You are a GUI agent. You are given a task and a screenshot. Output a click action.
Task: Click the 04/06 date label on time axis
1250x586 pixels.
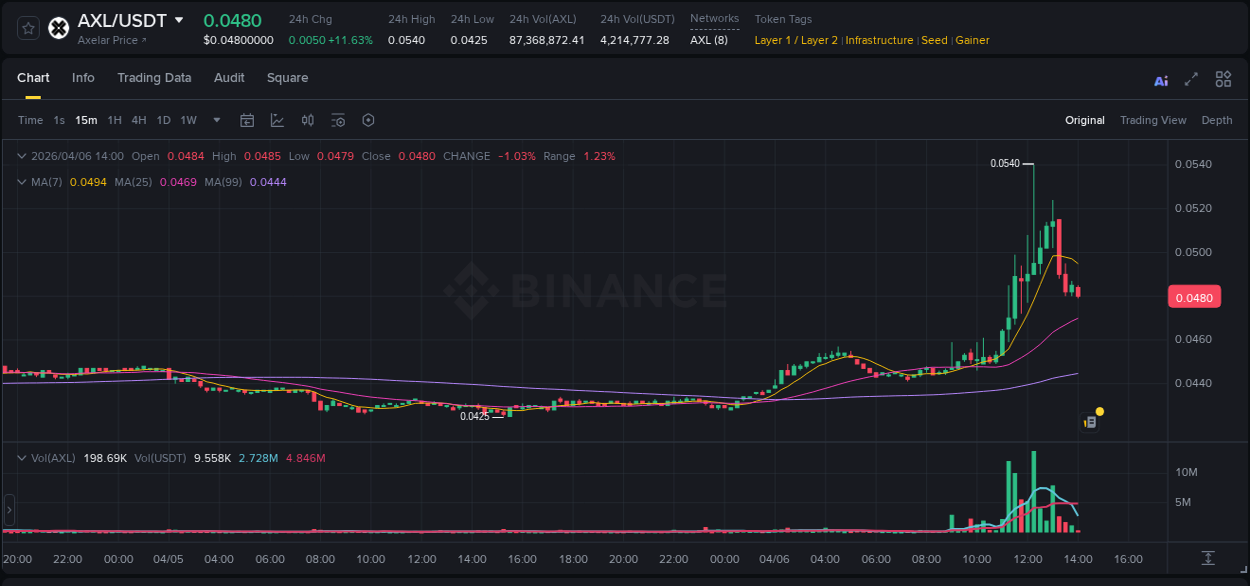point(774,559)
